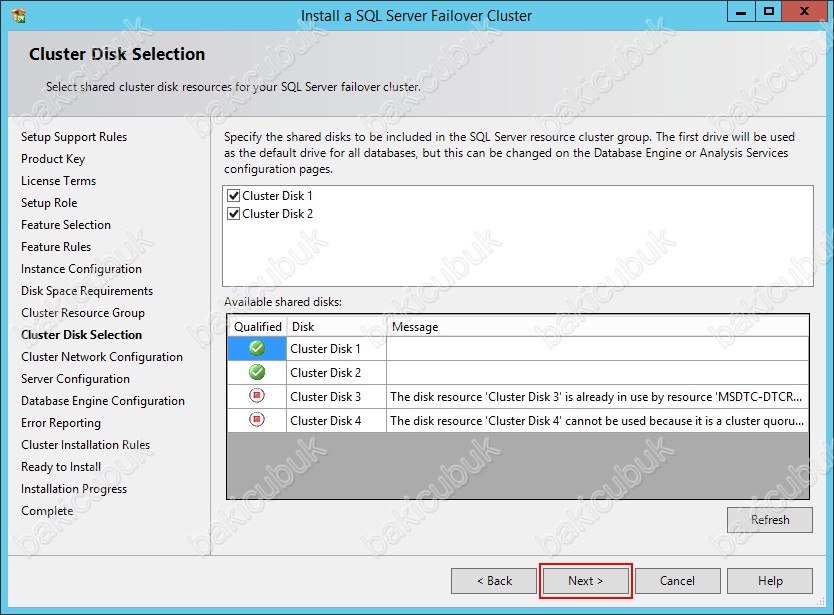This screenshot has width=834, height=615.
Task: Select the Product Key step
Action: click(x=53, y=159)
